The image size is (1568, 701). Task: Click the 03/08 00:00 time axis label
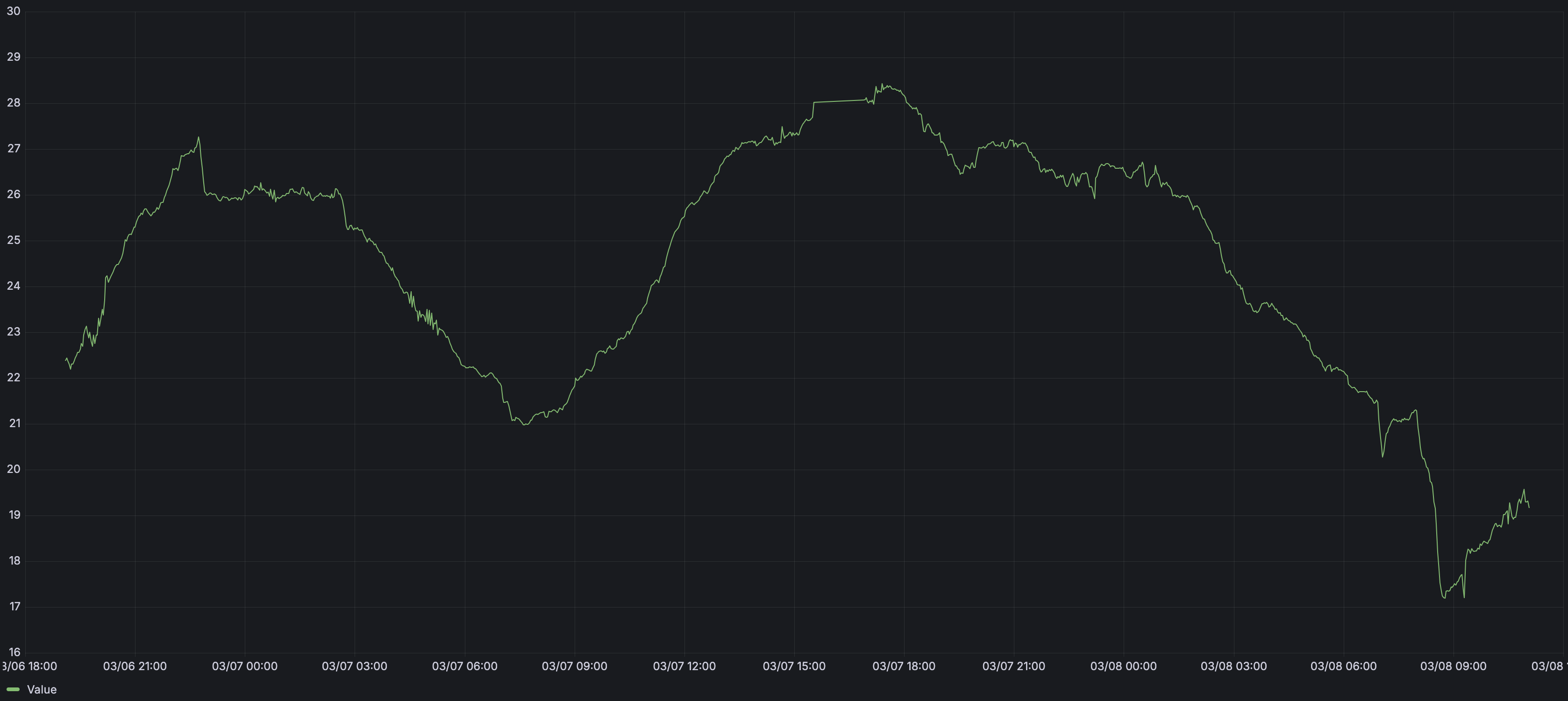point(1123,665)
